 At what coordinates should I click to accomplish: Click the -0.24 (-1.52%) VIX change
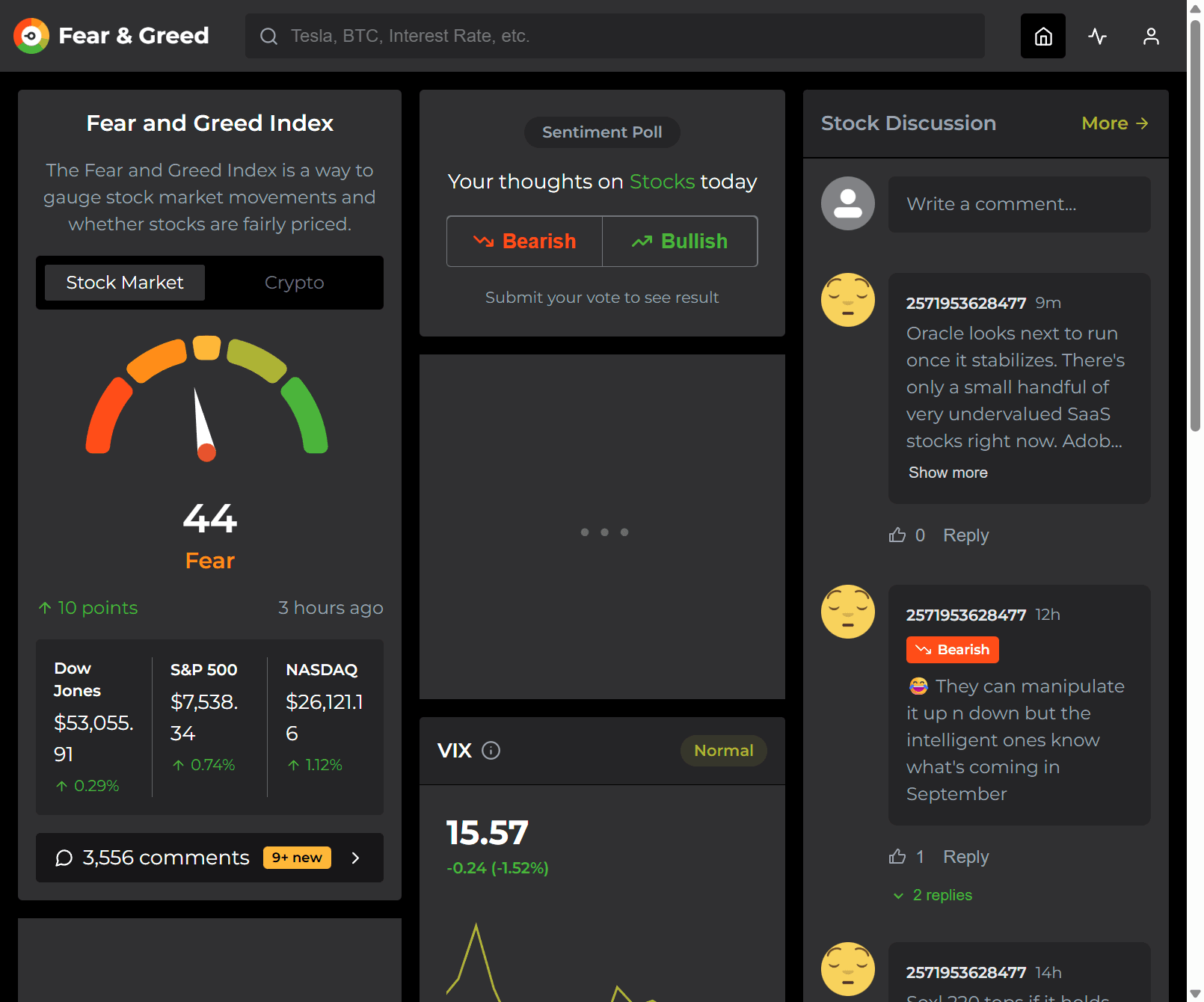497,868
